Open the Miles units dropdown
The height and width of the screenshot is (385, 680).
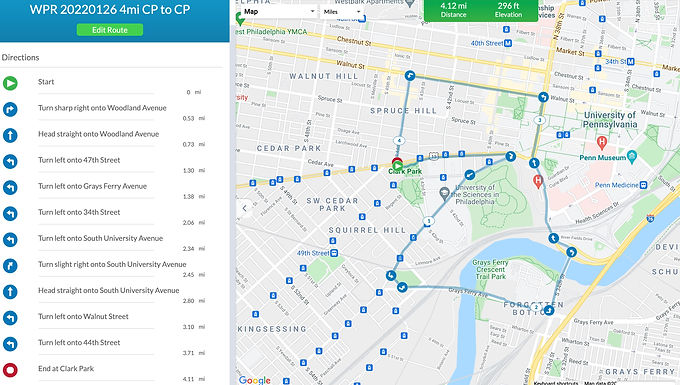(x=342, y=12)
